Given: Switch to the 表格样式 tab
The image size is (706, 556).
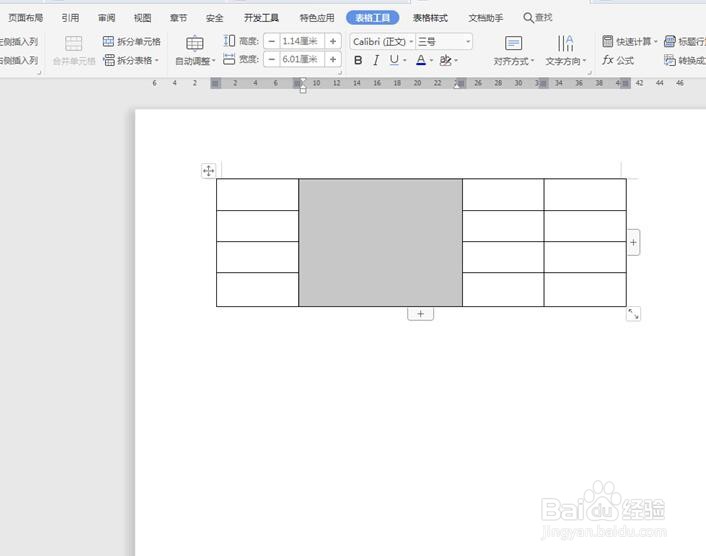Looking at the screenshot, I should point(430,18).
